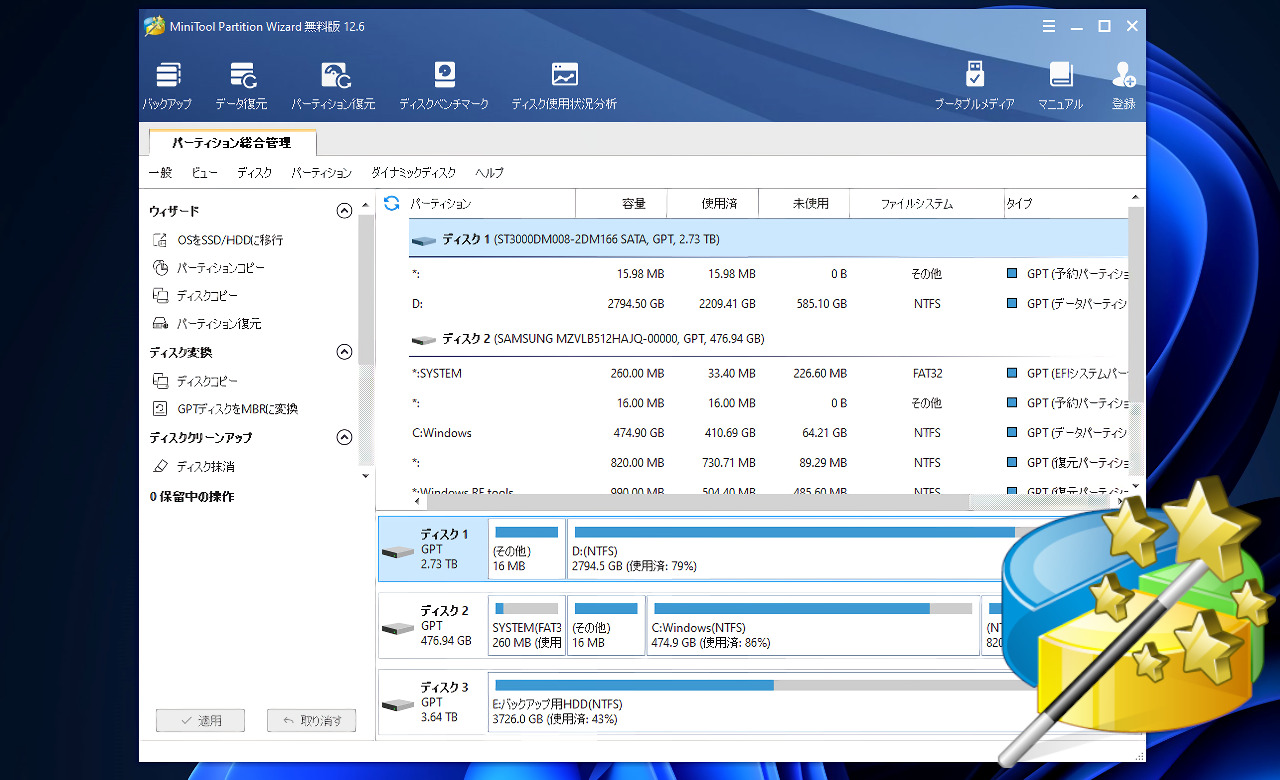Choose GPTディスクをMBRに変換
This screenshot has height=780, width=1280.
pos(224,409)
